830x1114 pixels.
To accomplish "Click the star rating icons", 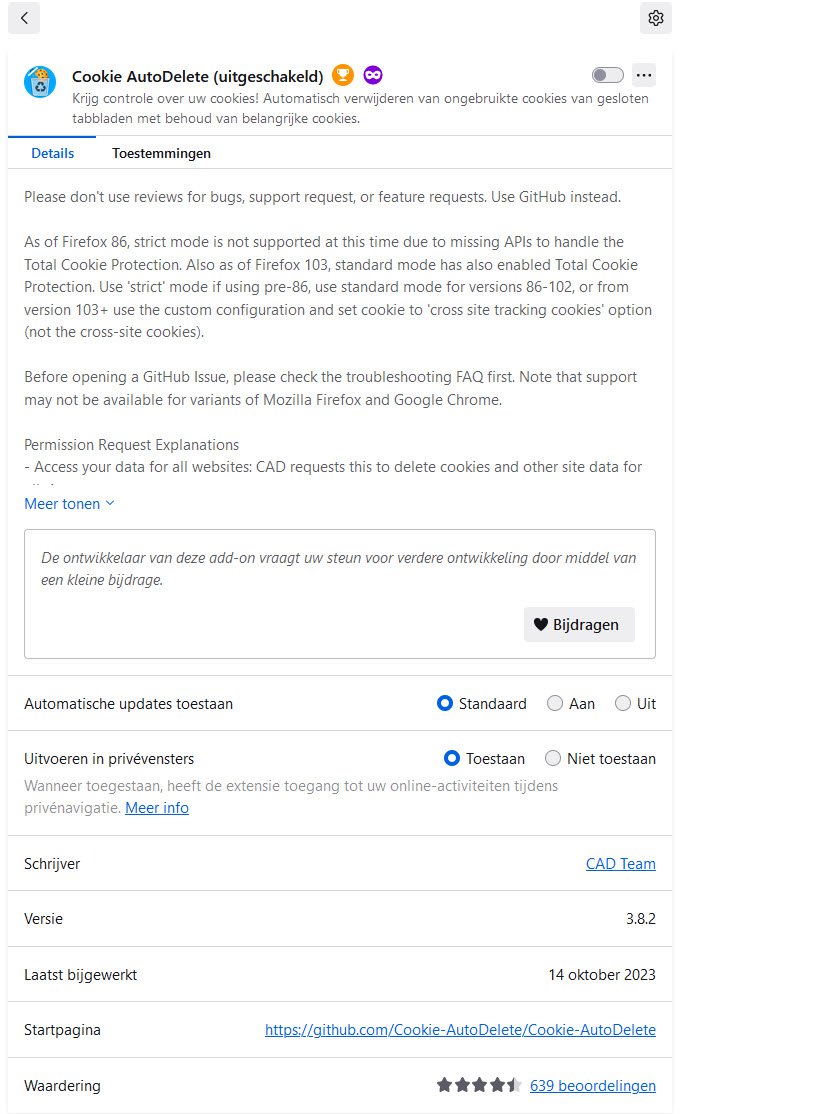I will pos(479,1085).
